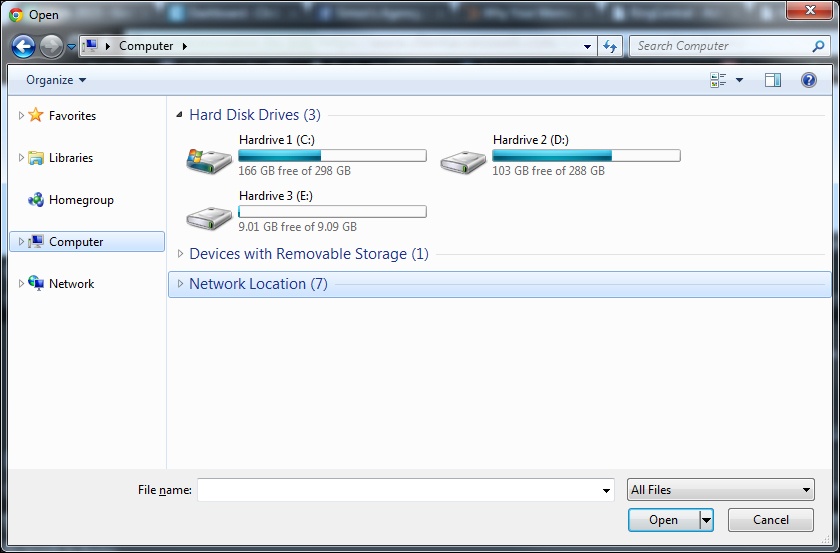Open the All Files type dropdown
Screen dimensions: 840x553
coord(720,490)
